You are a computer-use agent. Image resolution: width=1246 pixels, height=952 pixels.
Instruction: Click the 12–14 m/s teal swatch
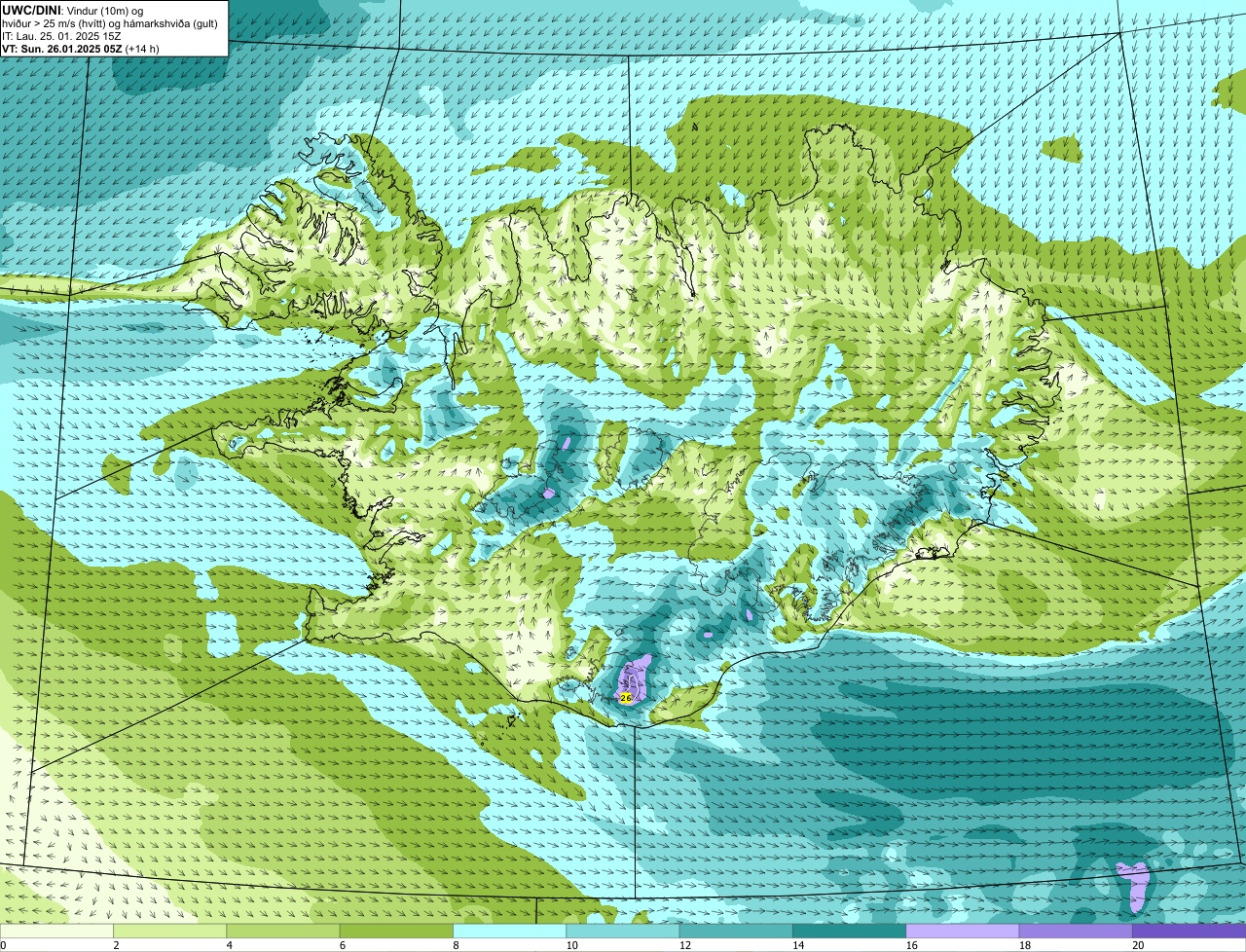737,932
